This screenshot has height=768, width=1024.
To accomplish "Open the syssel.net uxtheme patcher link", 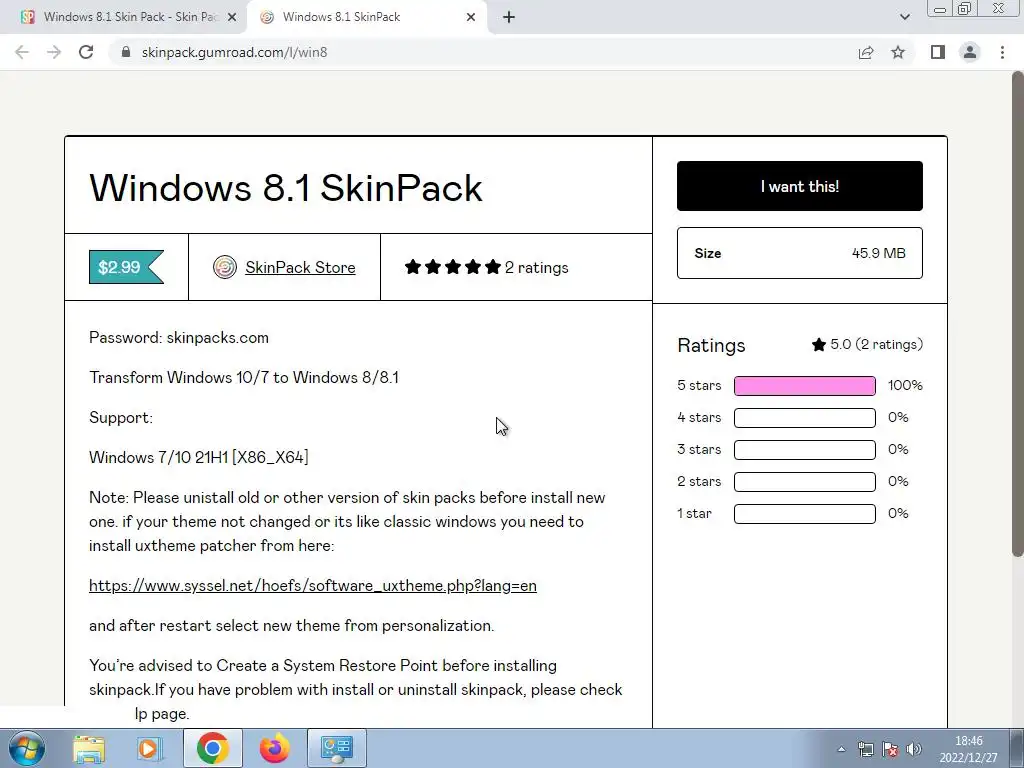I will 313,586.
